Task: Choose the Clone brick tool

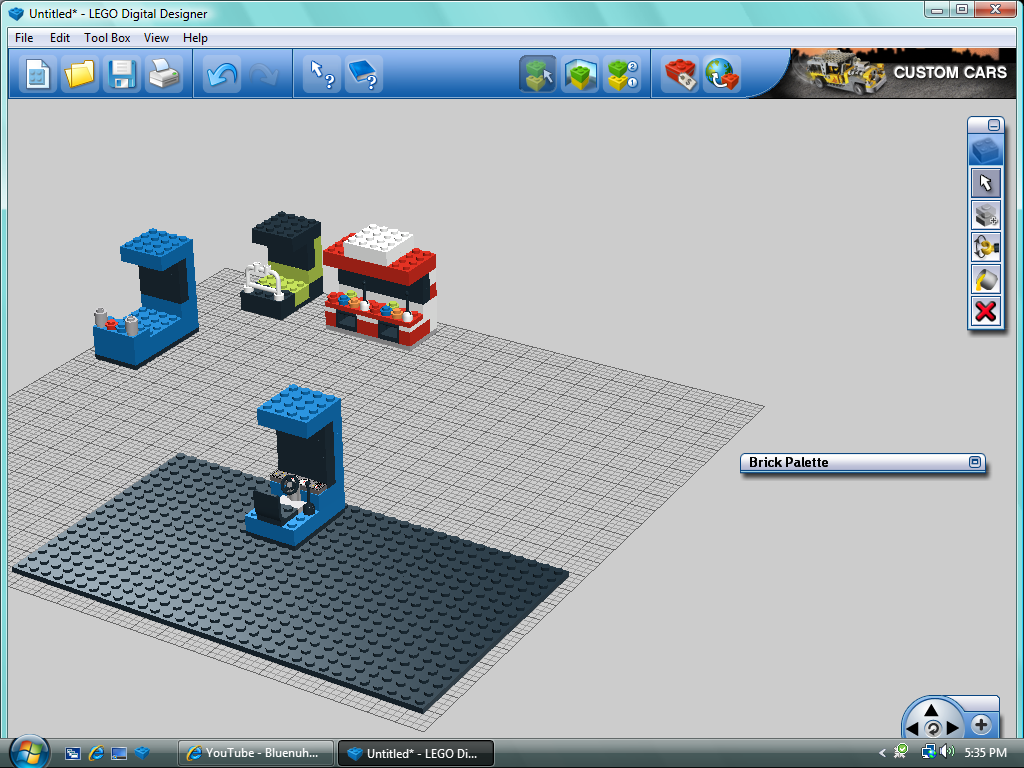Action: [x=985, y=215]
